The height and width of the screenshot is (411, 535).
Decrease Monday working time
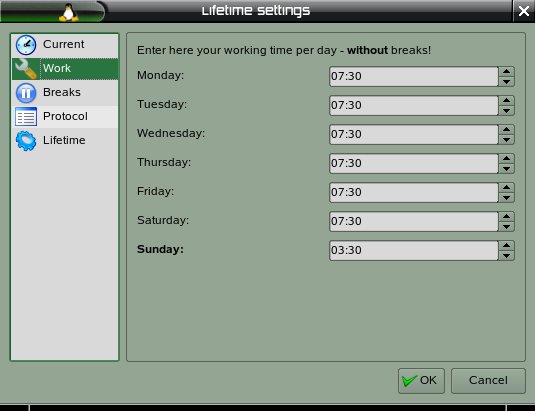tap(506, 82)
